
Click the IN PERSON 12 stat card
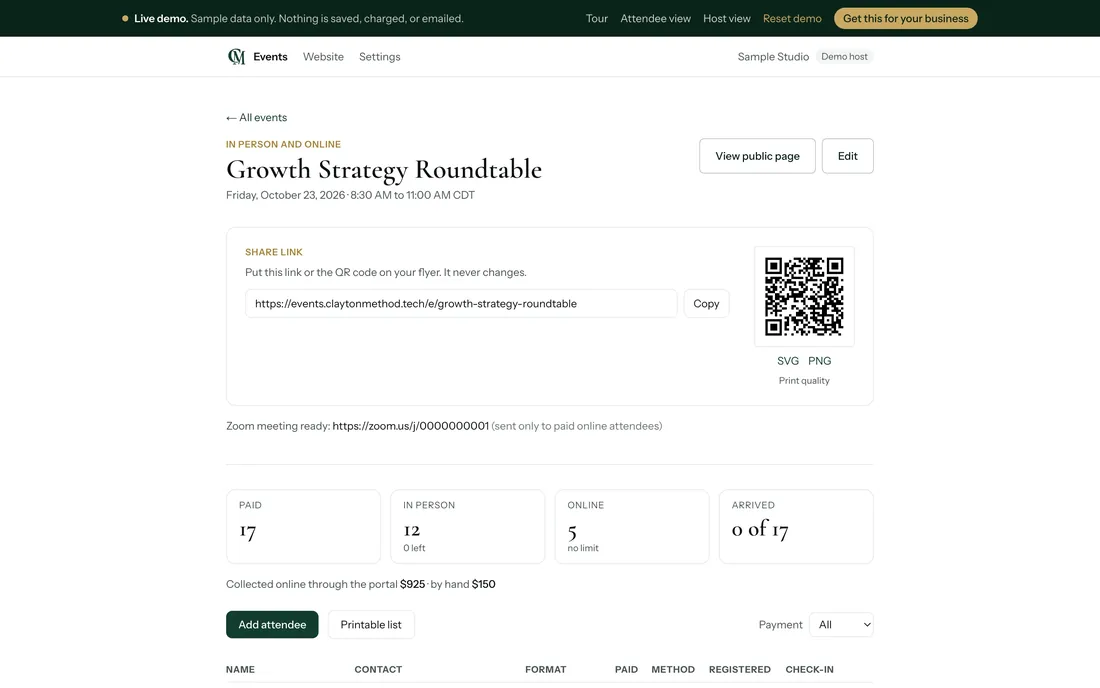467,527
